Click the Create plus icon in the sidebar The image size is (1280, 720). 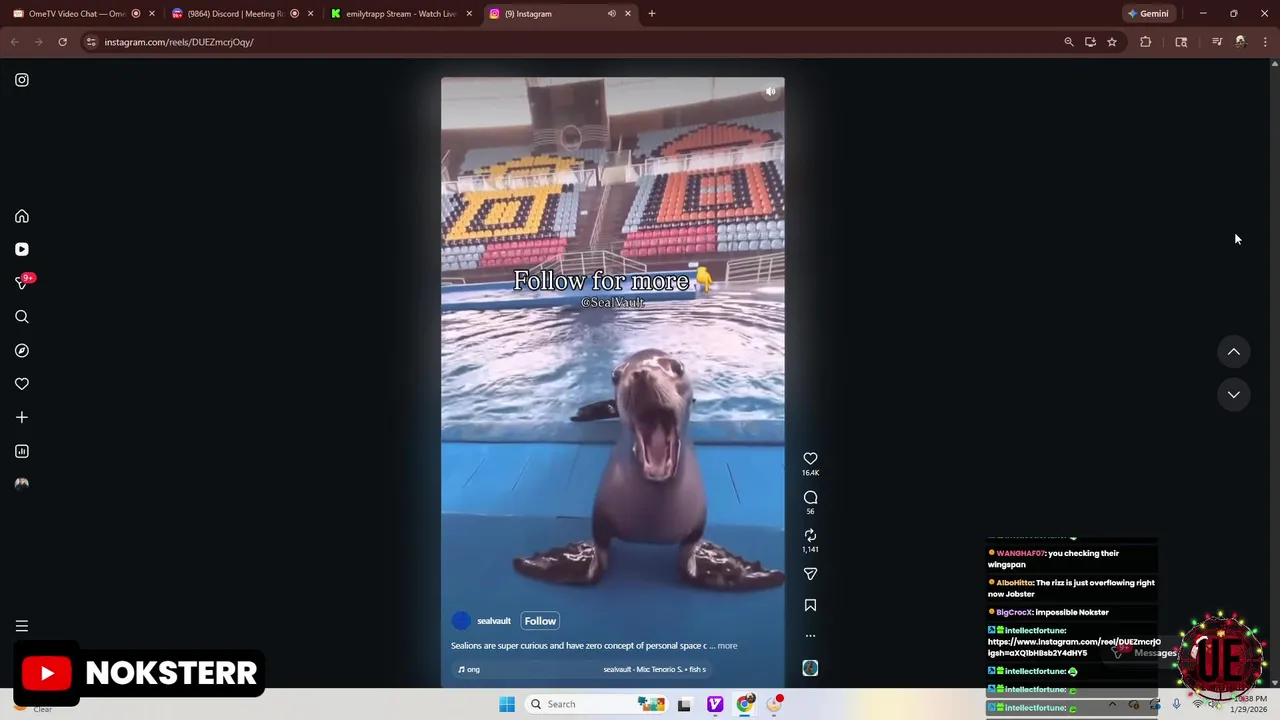pyautogui.click(x=22, y=417)
